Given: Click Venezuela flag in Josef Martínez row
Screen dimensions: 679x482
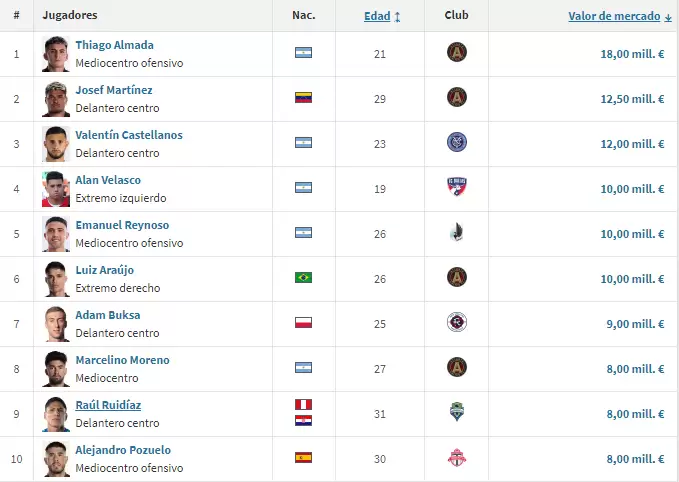Looking at the screenshot, I should click(303, 98).
